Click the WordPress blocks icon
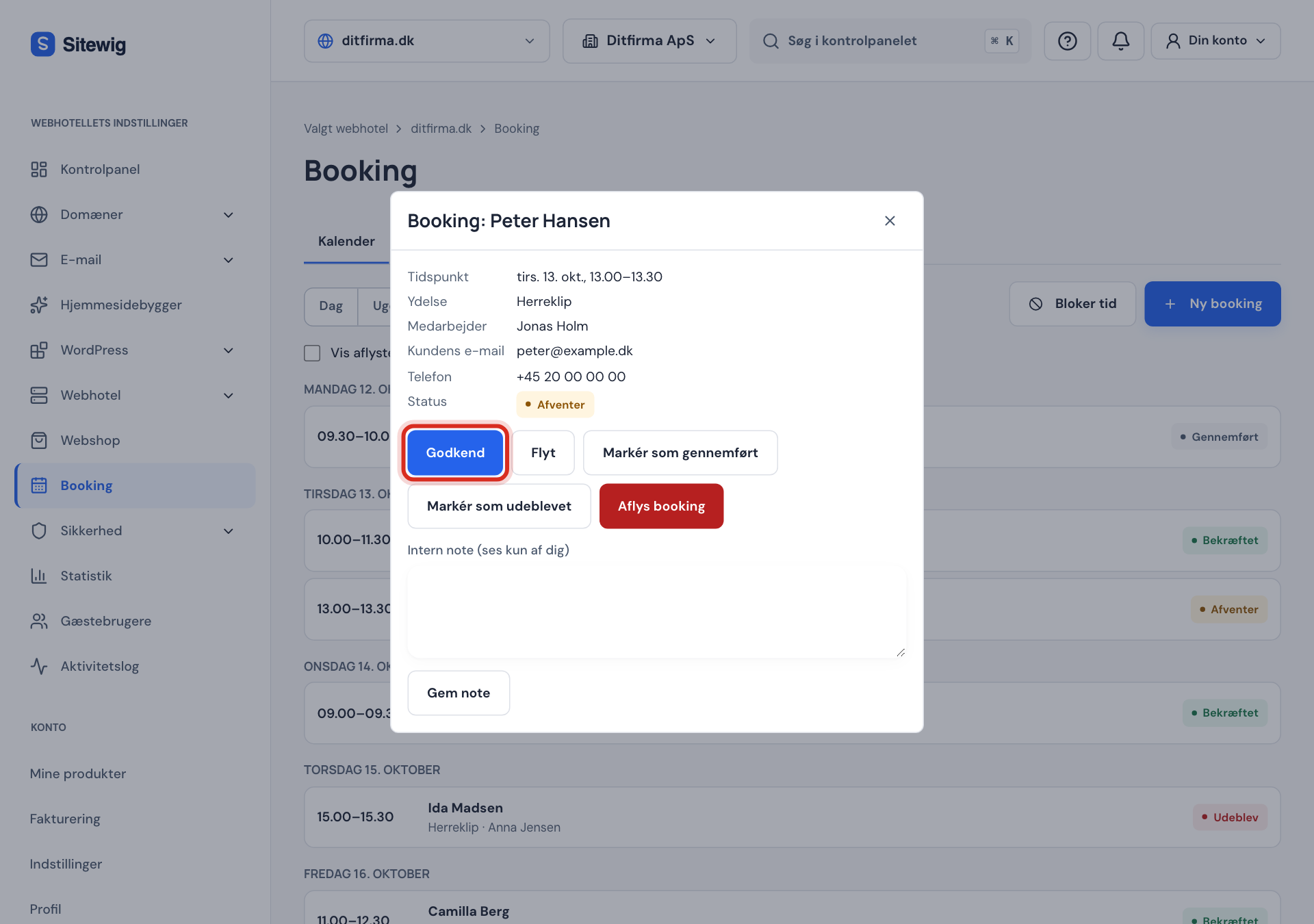This screenshot has width=1314, height=924. [x=39, y=350]
